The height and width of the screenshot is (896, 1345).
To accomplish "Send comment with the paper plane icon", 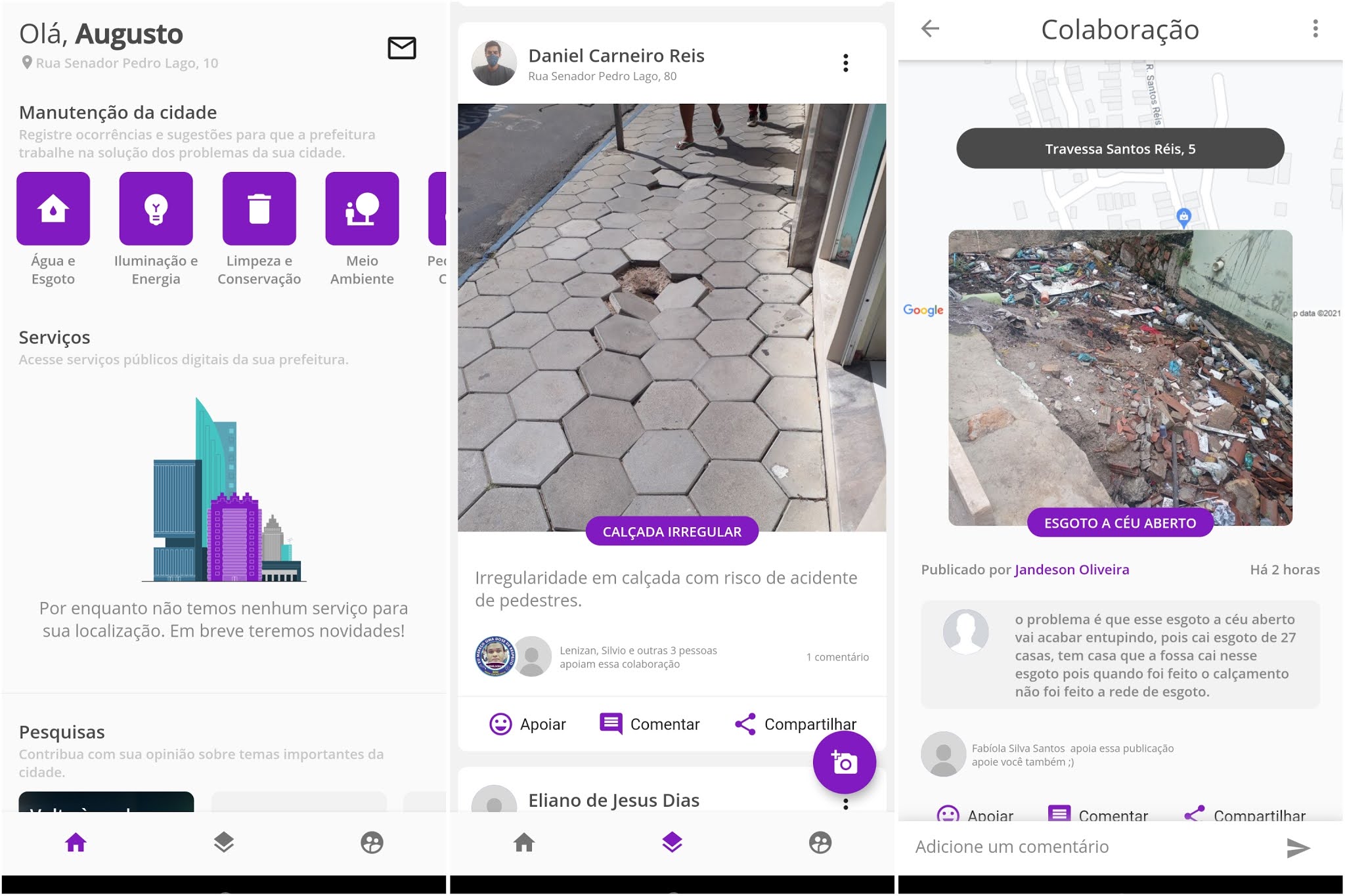I will [1298, 847].
